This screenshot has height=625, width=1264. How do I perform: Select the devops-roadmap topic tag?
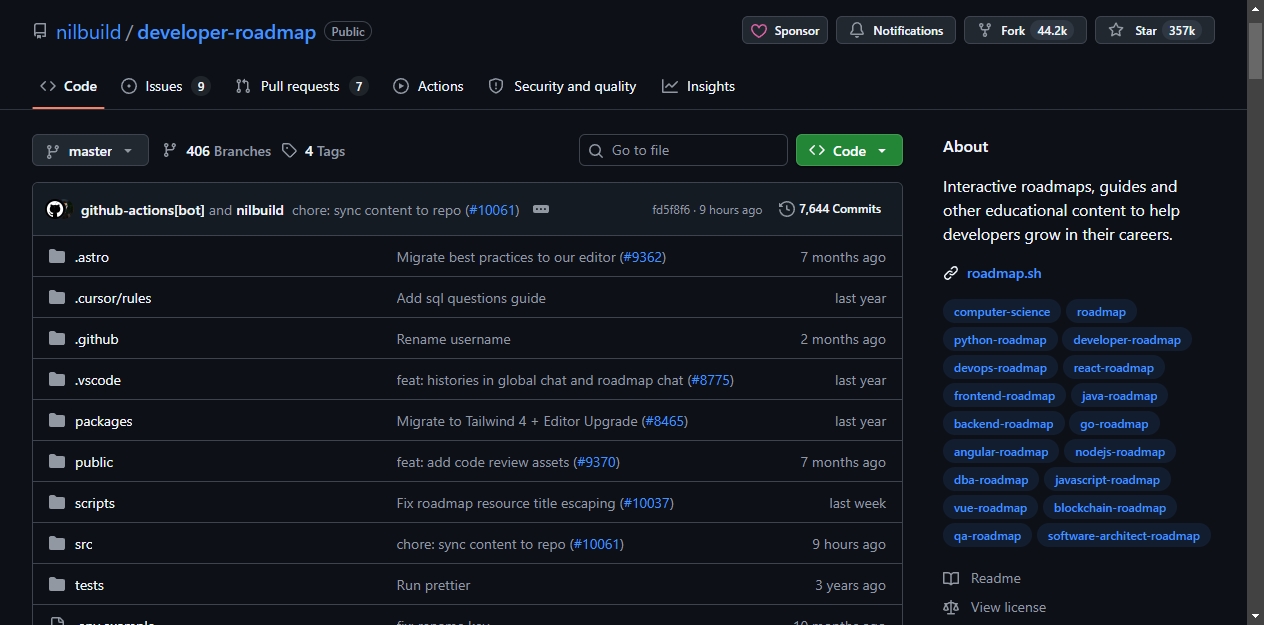(1000, 368)
